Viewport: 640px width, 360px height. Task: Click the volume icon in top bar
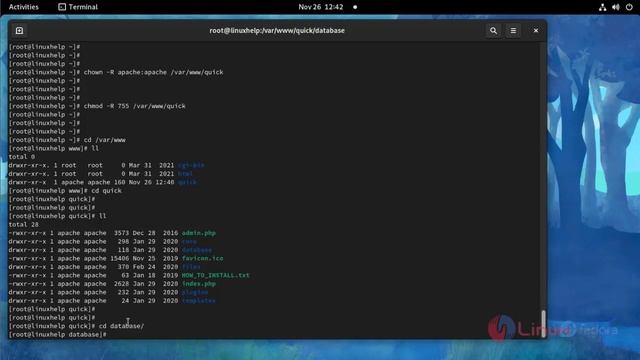[x=616, y=7]
